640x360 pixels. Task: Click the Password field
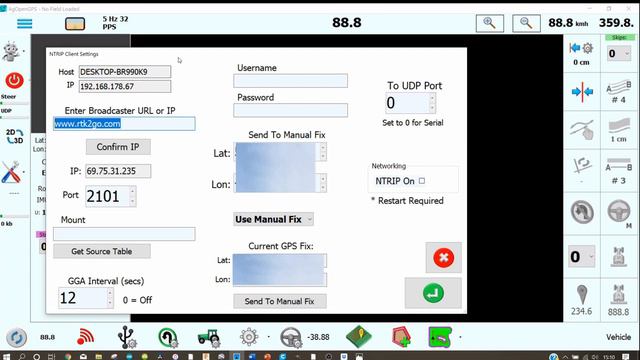(291, 110)
